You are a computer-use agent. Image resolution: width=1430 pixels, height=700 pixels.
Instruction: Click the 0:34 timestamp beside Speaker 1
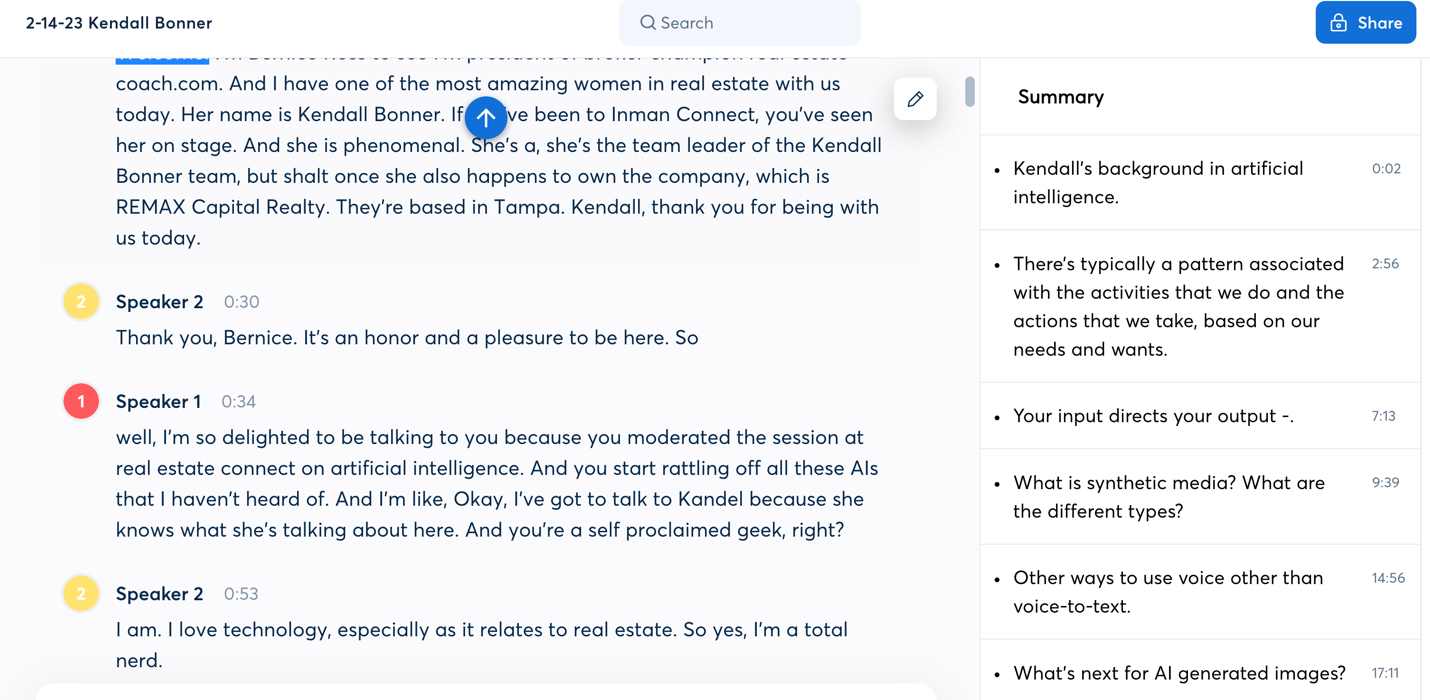[x=238, y=402]
